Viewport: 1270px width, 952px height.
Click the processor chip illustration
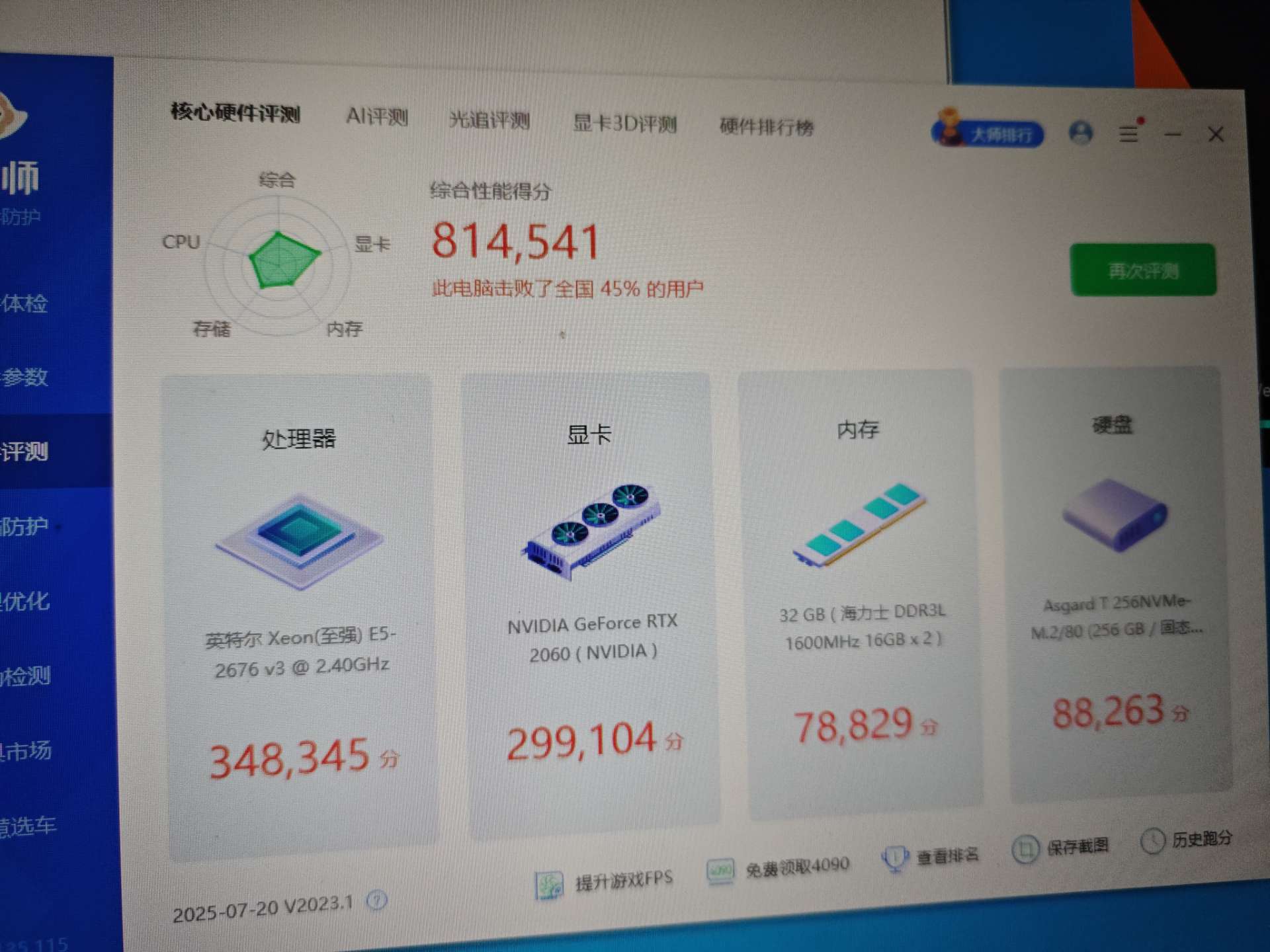tap(299, 540)
